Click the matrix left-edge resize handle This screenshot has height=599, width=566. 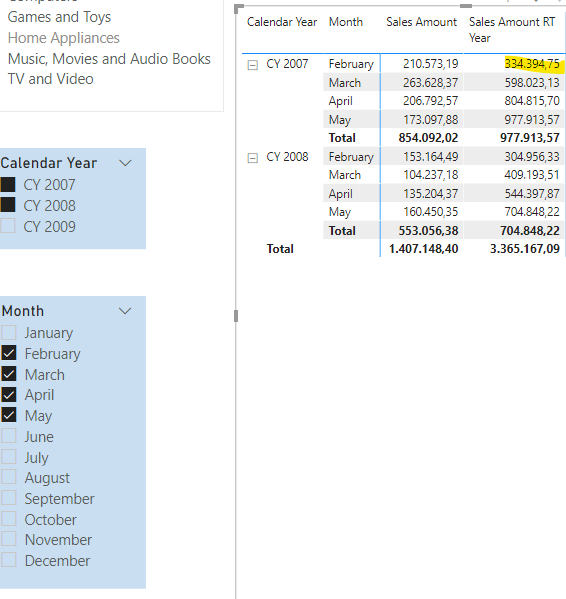pos(236,316)
